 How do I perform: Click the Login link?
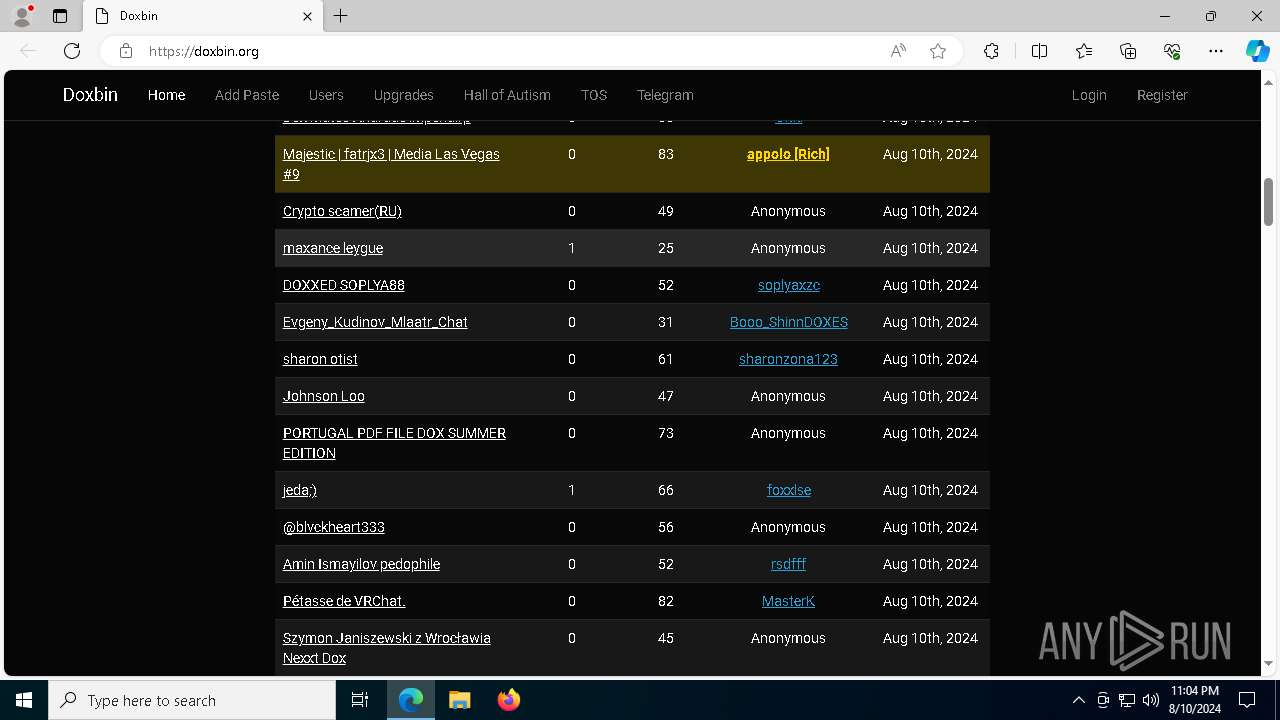click(1089, 95)
